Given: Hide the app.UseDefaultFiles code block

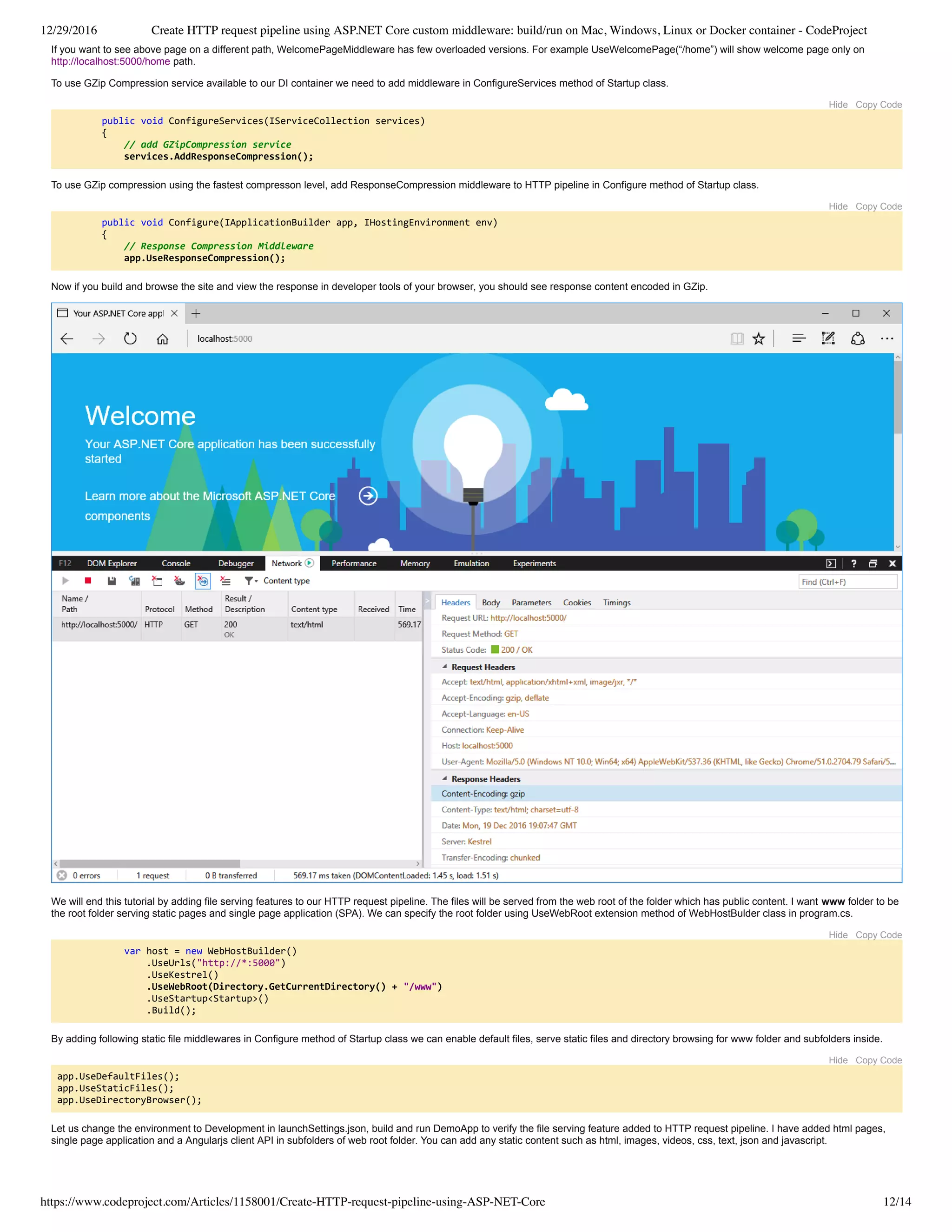Looking at the screenshot, I should 838,1060.
